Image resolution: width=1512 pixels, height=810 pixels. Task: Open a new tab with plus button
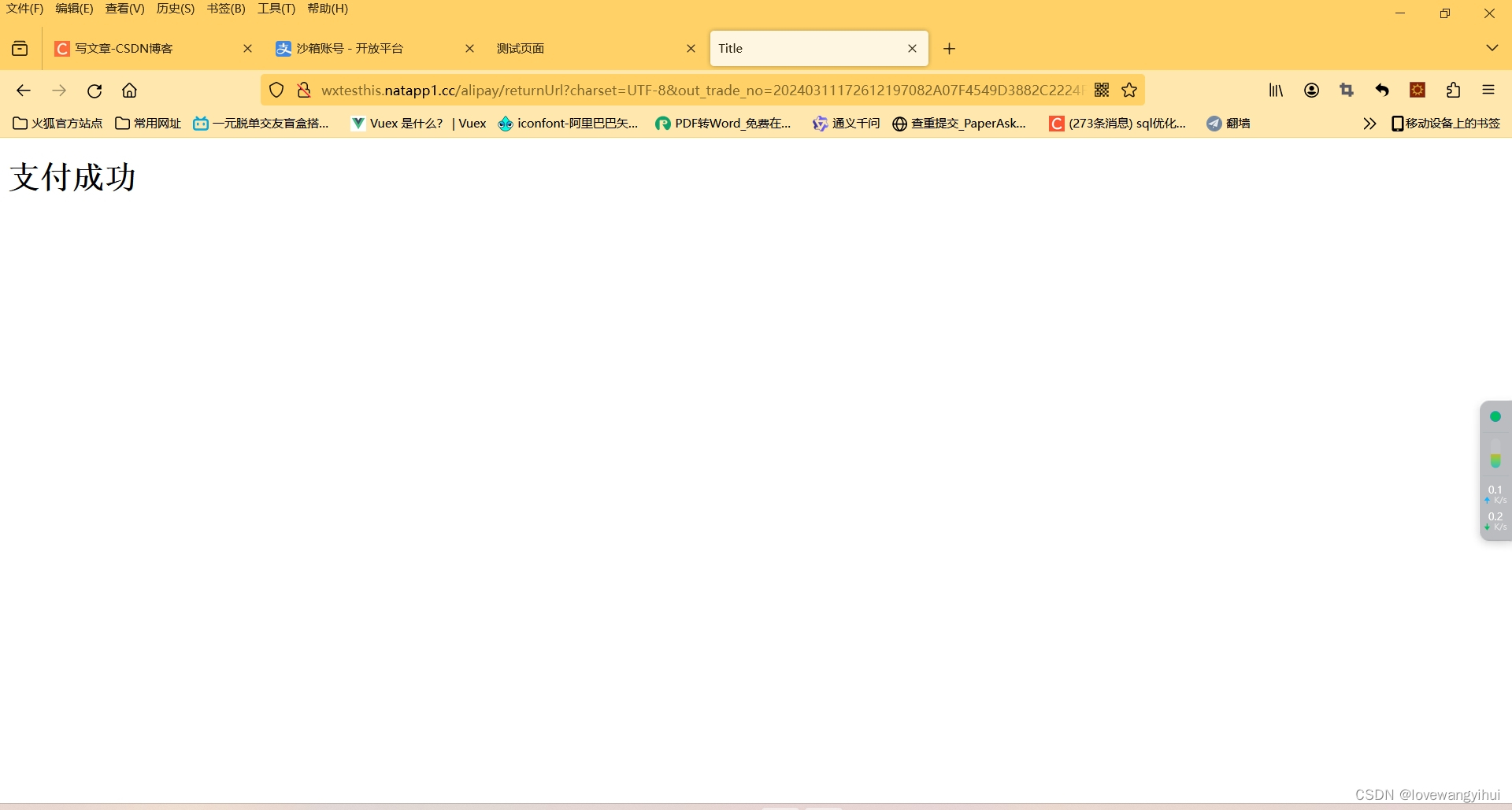point(949,49)
